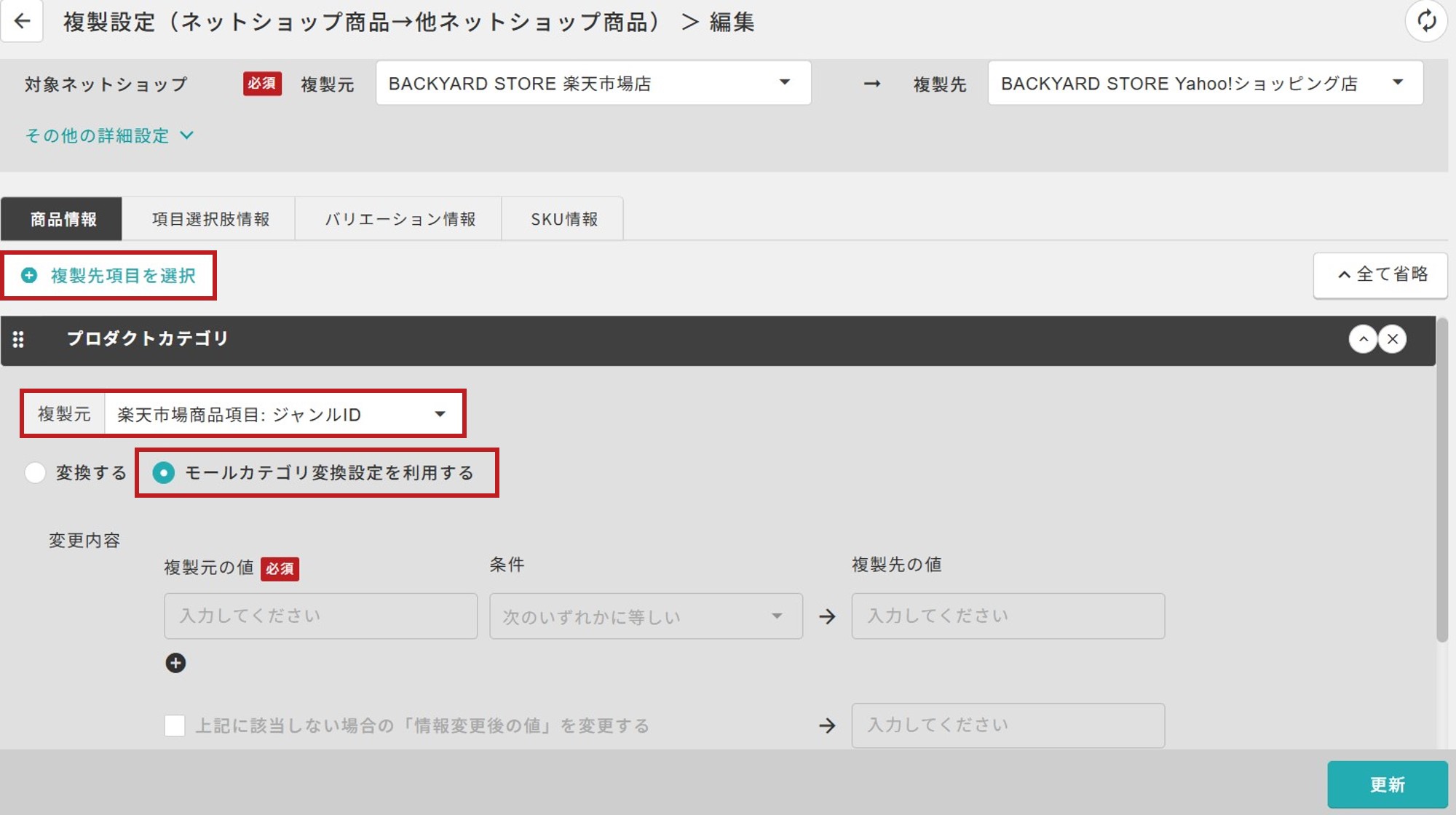Expand その他の詳細設定
Image resolution: width=1456 pixels, height=815 pixels.
109,135
